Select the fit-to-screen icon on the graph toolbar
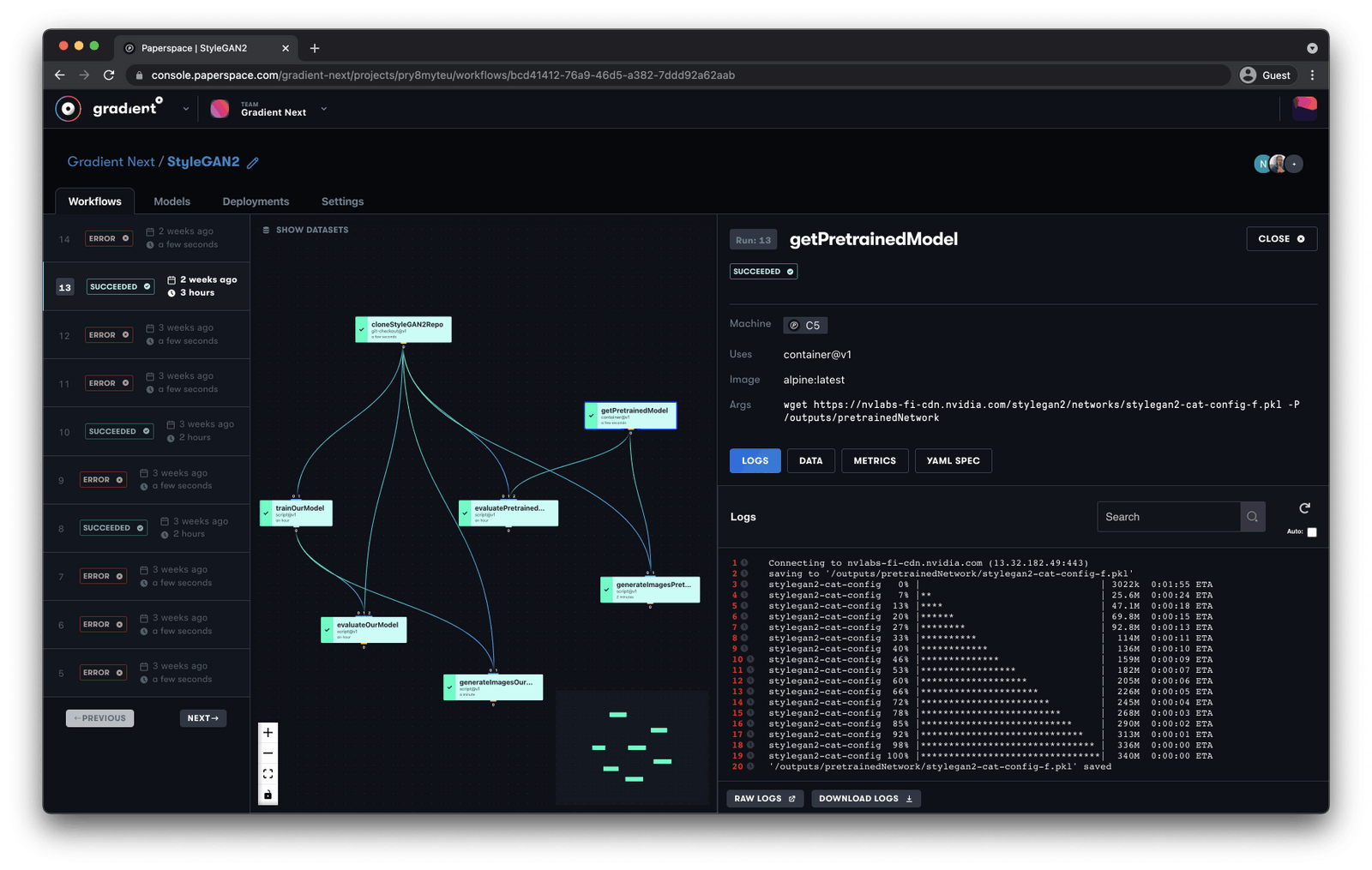This screenshot has height=870, width=1372. (x=268, y=773)
